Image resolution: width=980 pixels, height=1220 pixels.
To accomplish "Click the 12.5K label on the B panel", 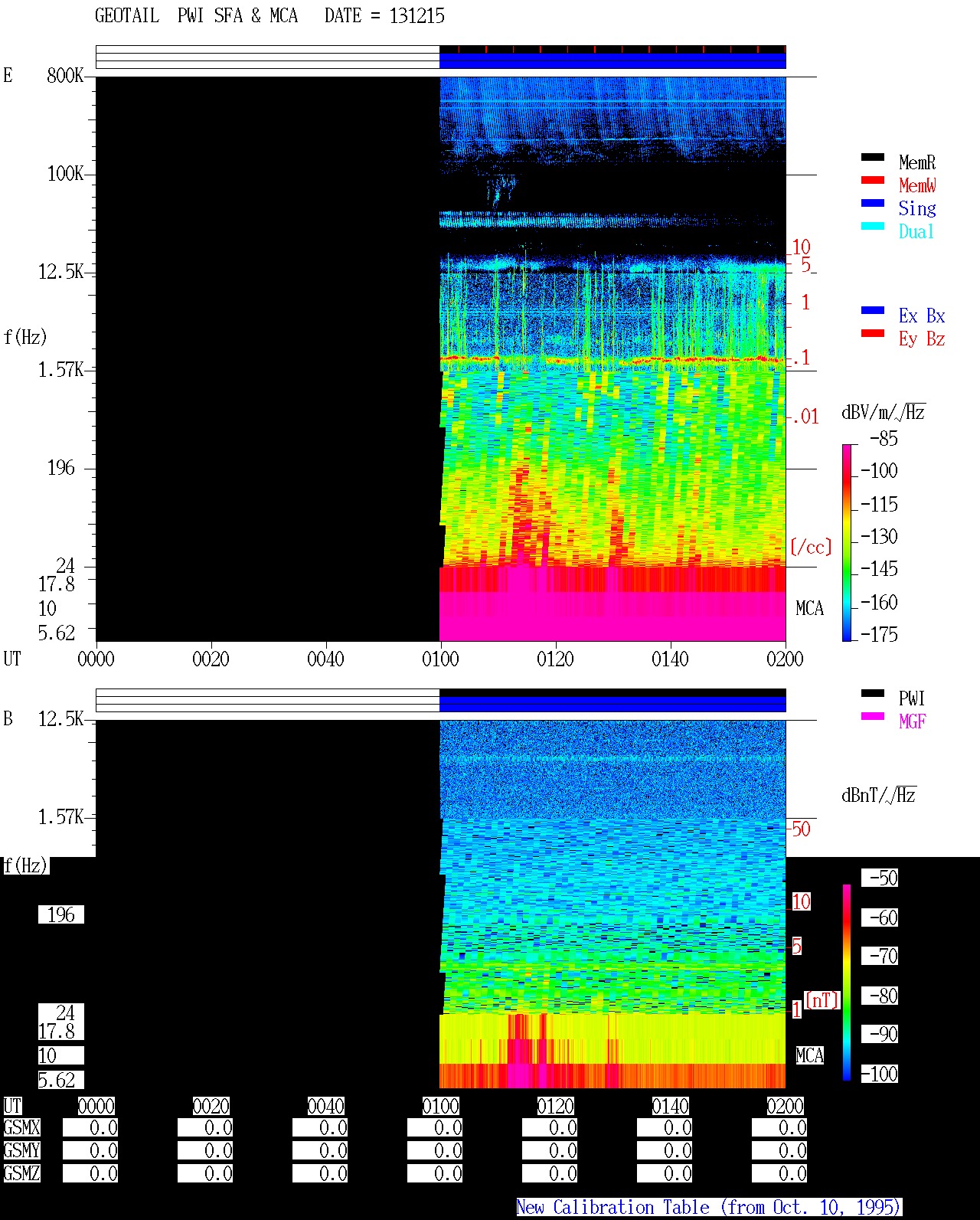I will tap(61, 718).
